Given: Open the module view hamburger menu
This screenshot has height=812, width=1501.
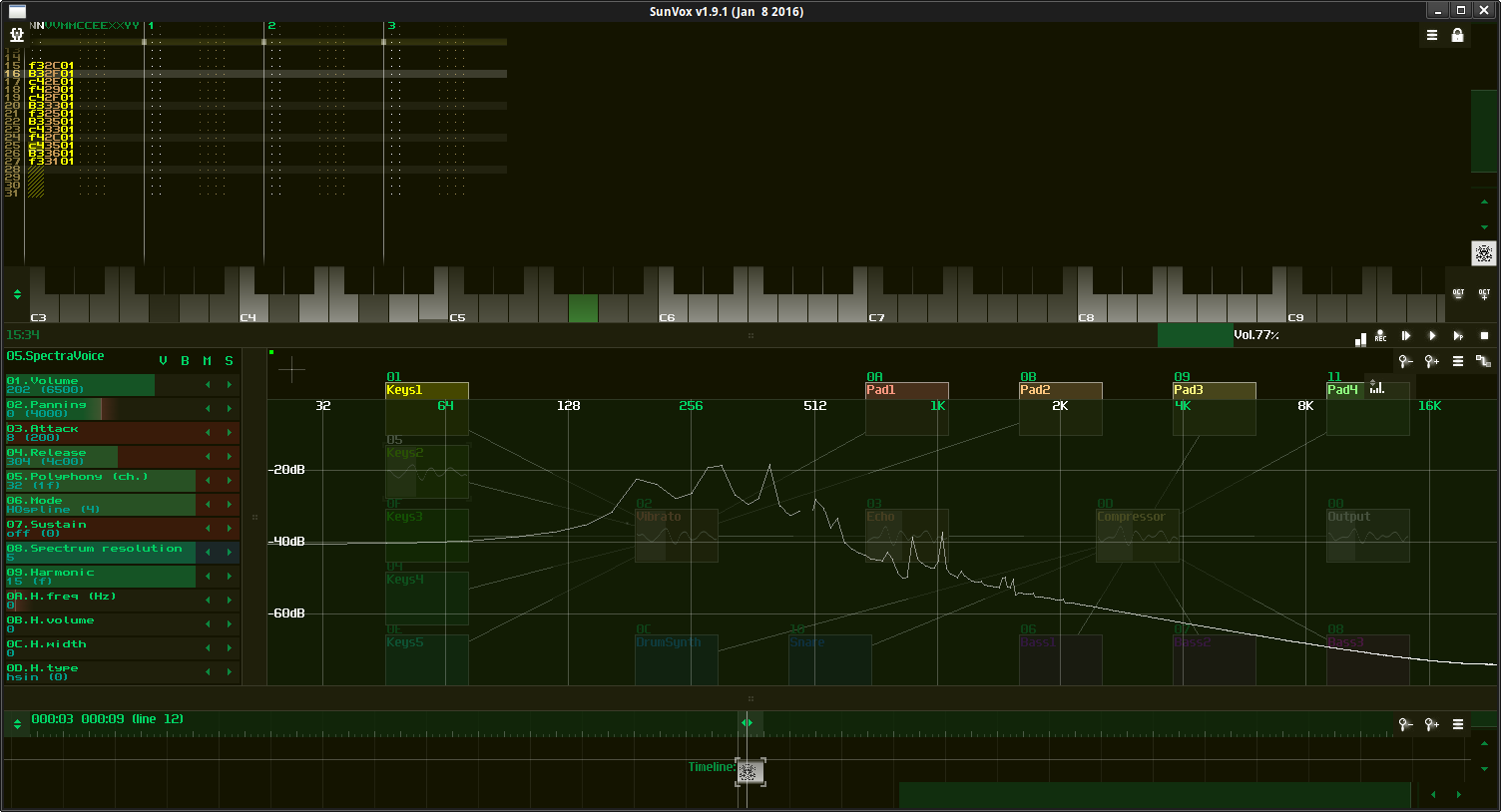Looking at the screenshot, I should (1458, 361).
